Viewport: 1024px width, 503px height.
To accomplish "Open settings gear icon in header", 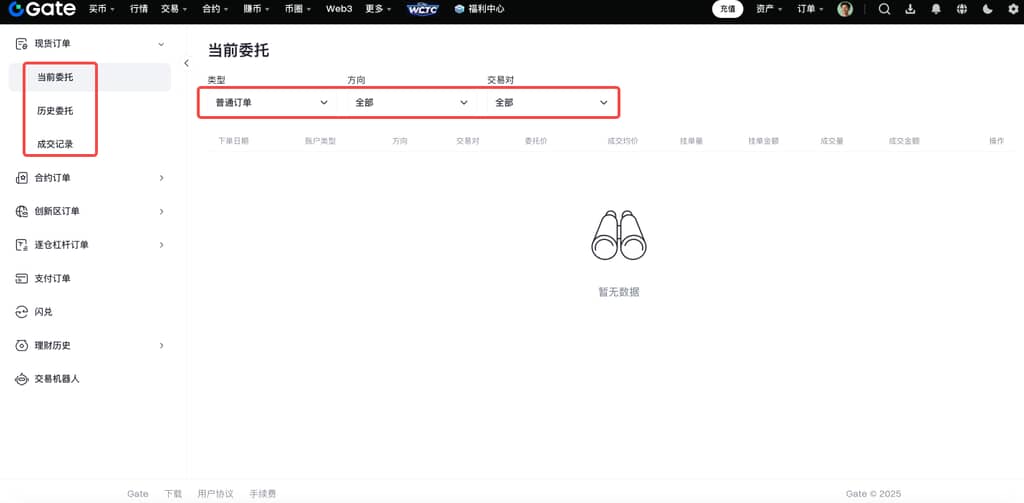I will [1013, 9].
